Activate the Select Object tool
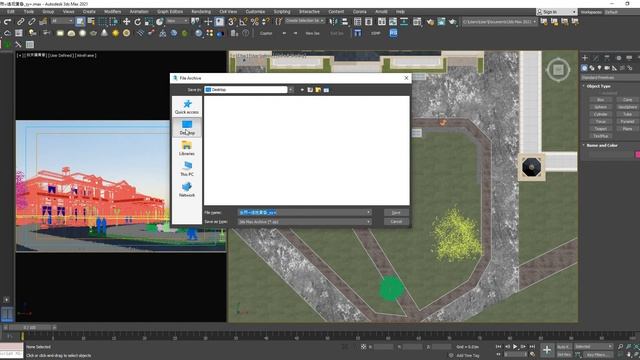 coord(80,22)
